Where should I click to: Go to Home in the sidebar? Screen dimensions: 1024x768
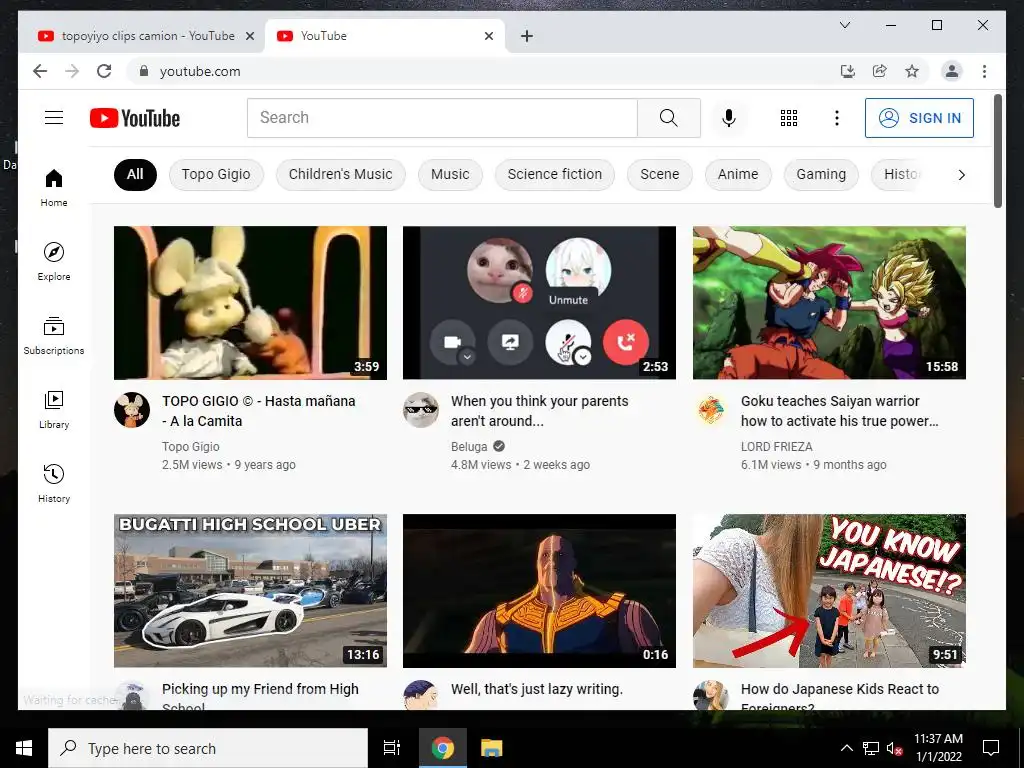[x=54, y=188]
